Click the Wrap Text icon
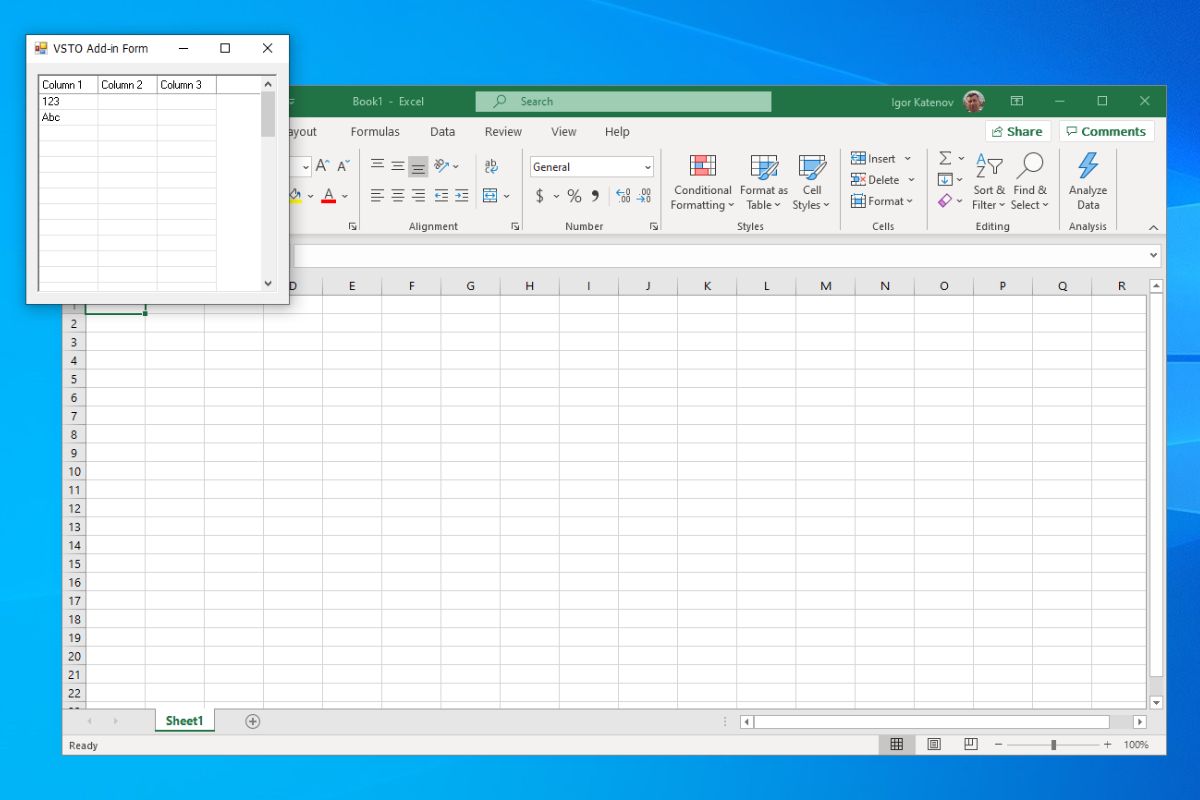 tap(491, 166)
